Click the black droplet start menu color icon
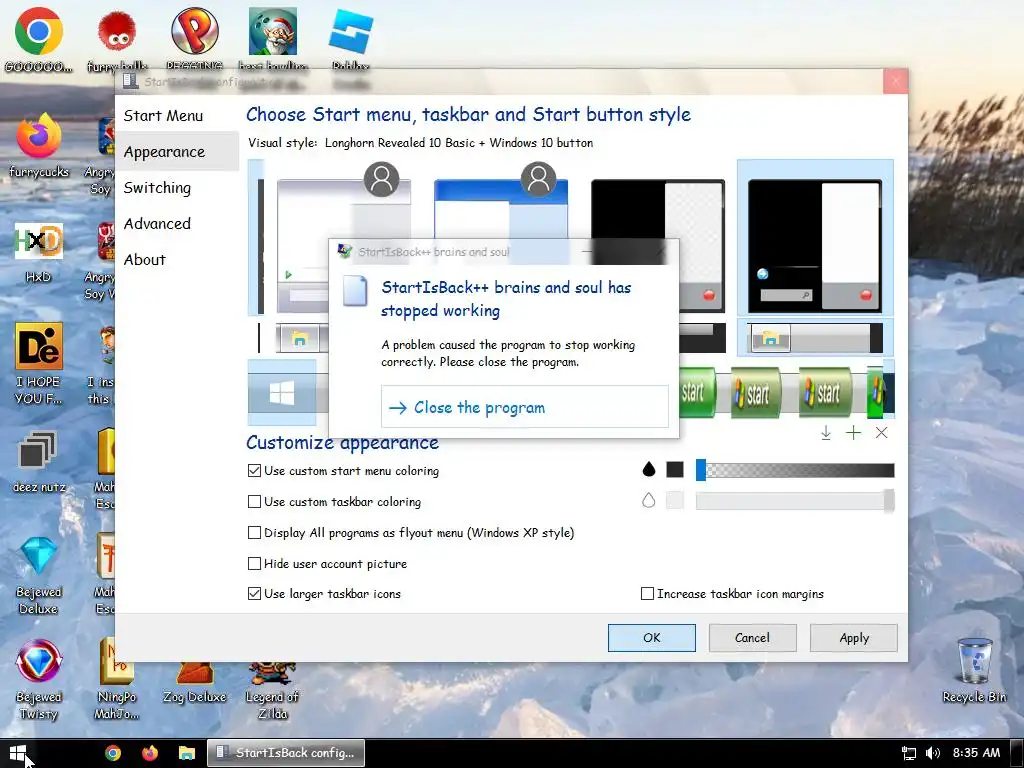This screenshot has width=1024, height=768. [x=648, y=469]
